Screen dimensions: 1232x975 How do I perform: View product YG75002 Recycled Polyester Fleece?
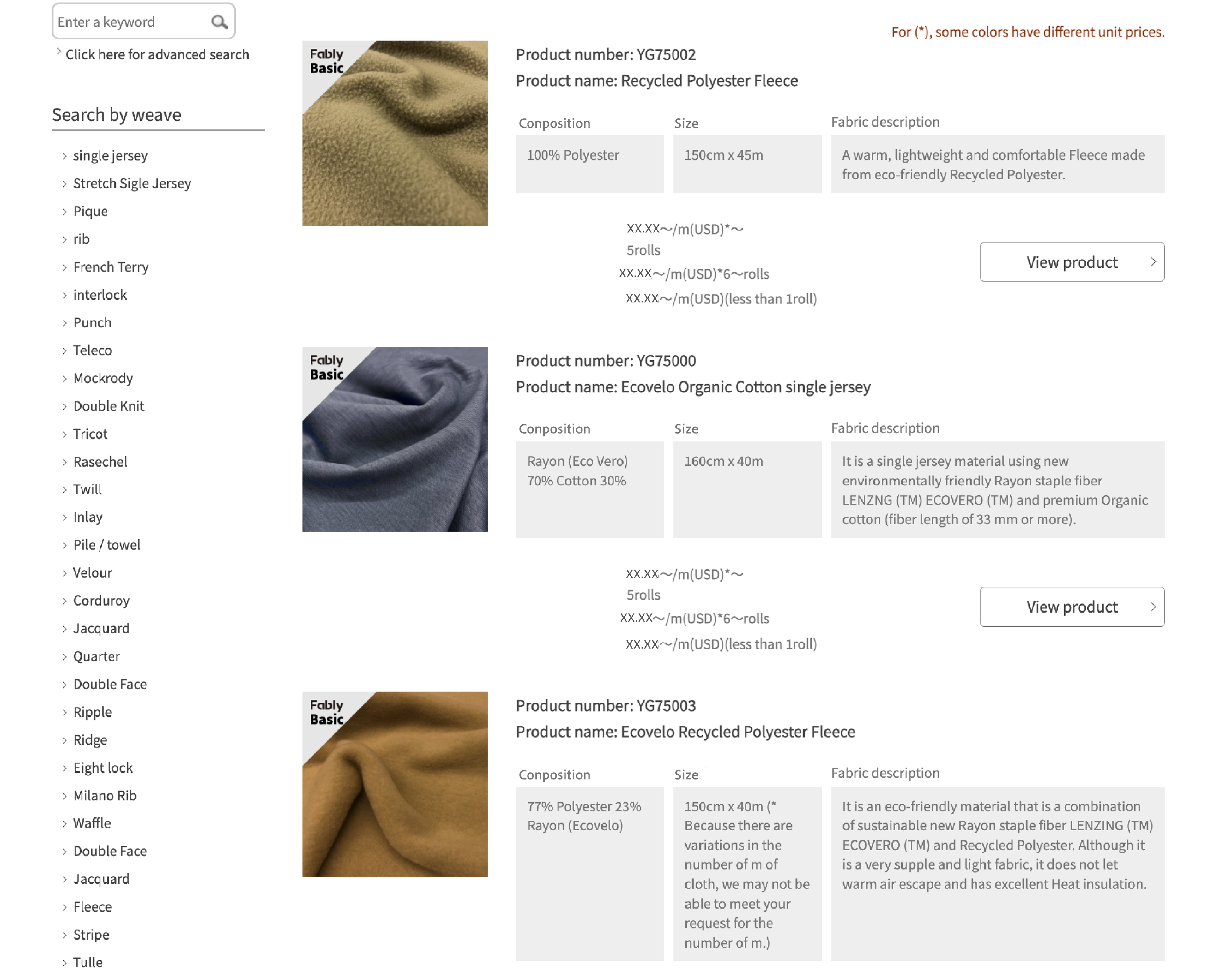coord(1071,262)
